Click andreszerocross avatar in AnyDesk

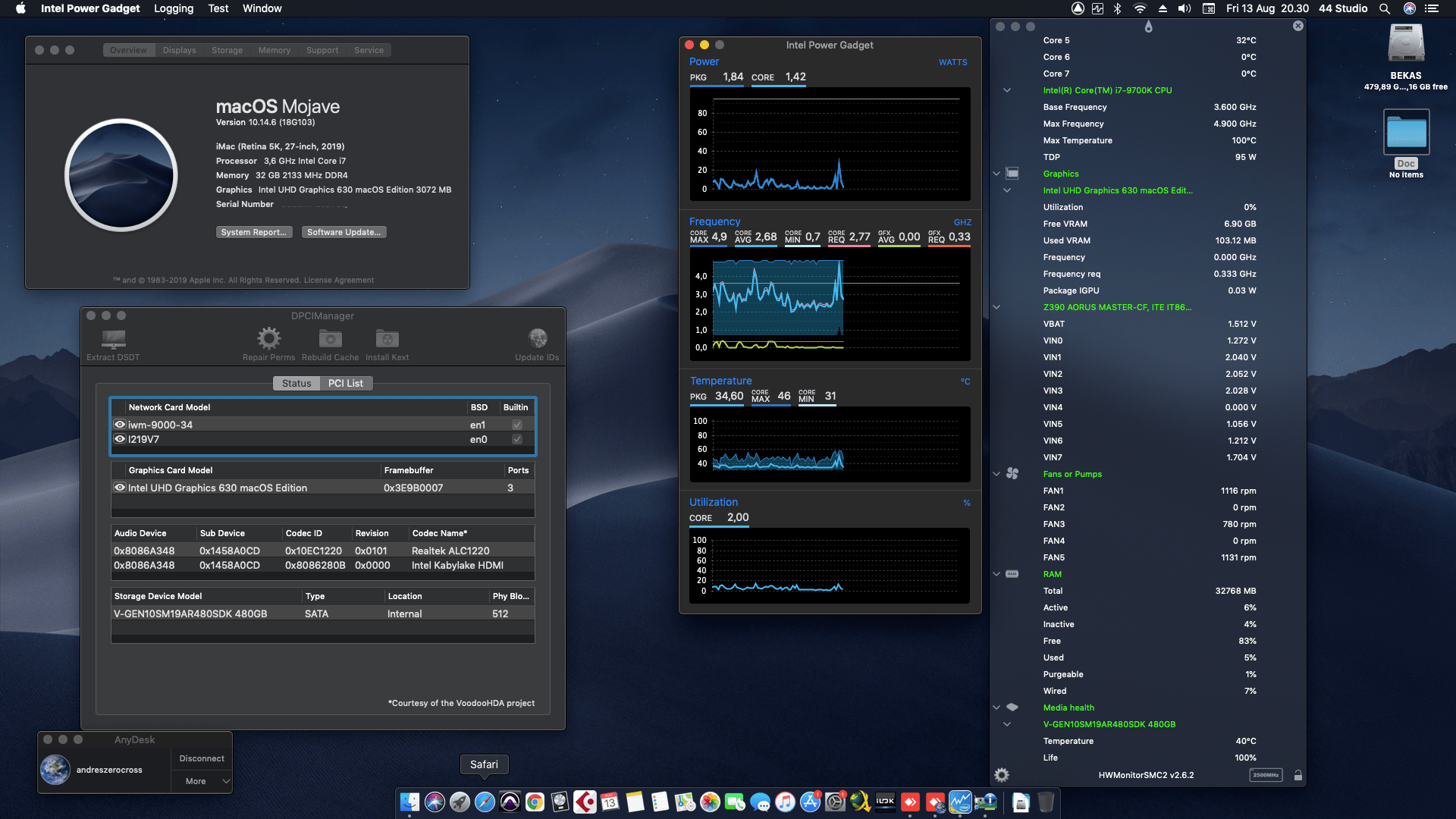55,770
